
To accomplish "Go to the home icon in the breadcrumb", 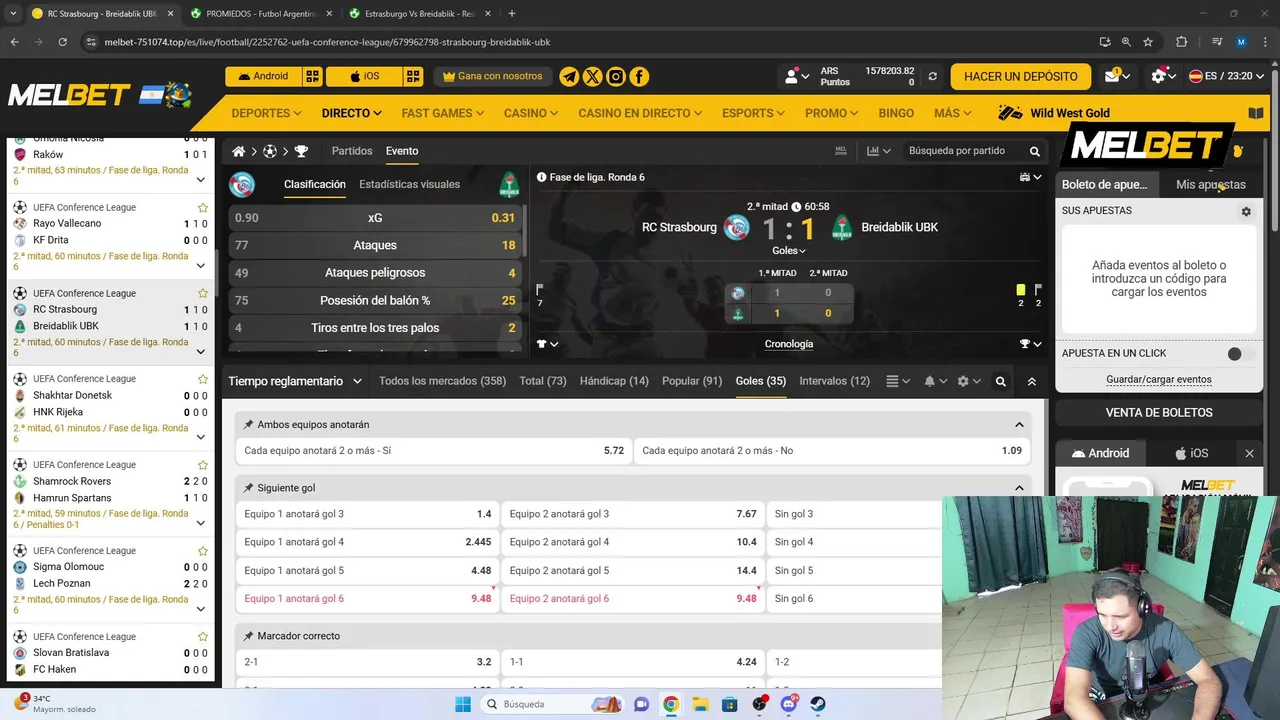I will click(239, 151).
